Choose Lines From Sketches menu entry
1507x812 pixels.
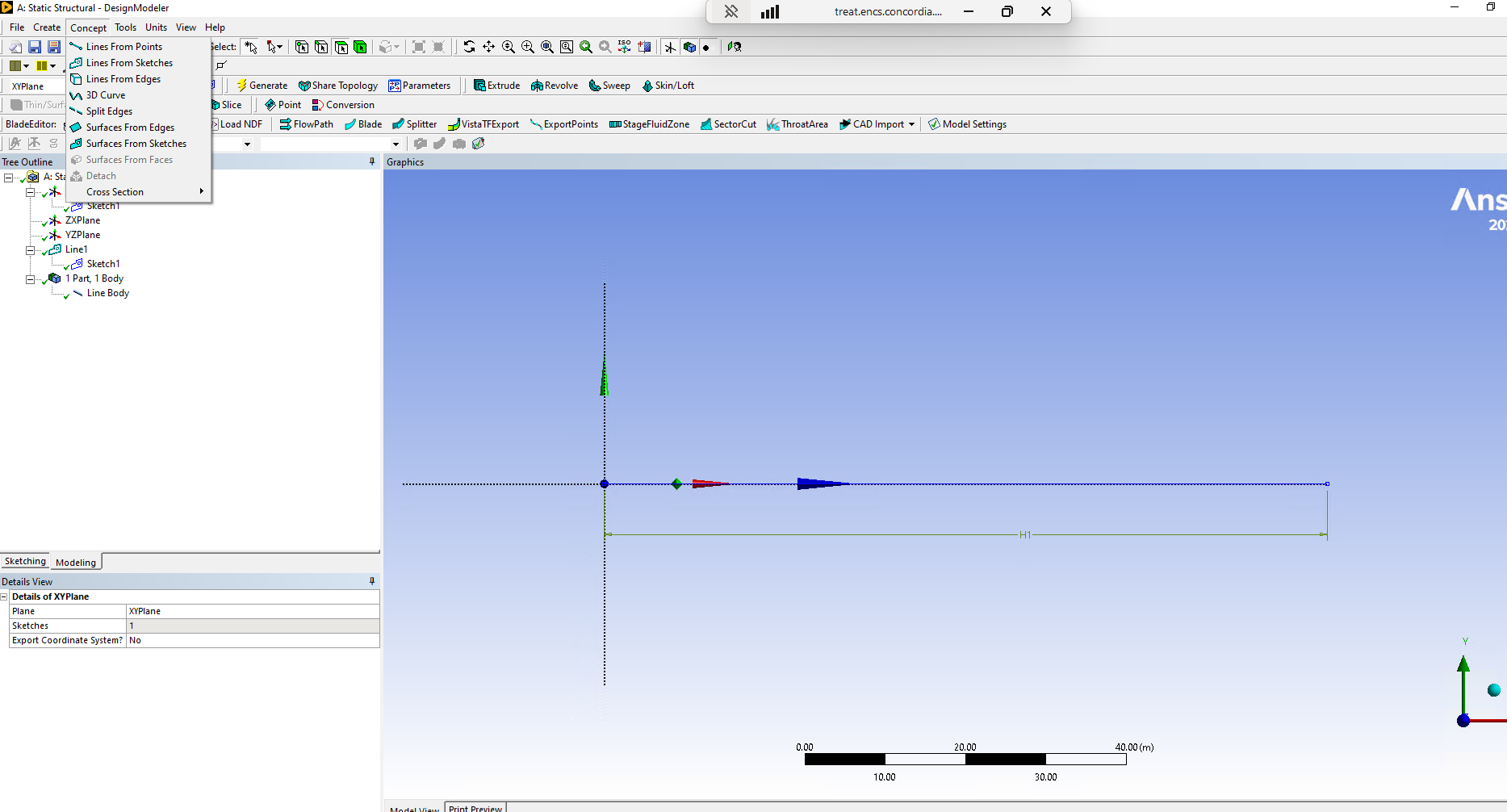pos(129,63)
